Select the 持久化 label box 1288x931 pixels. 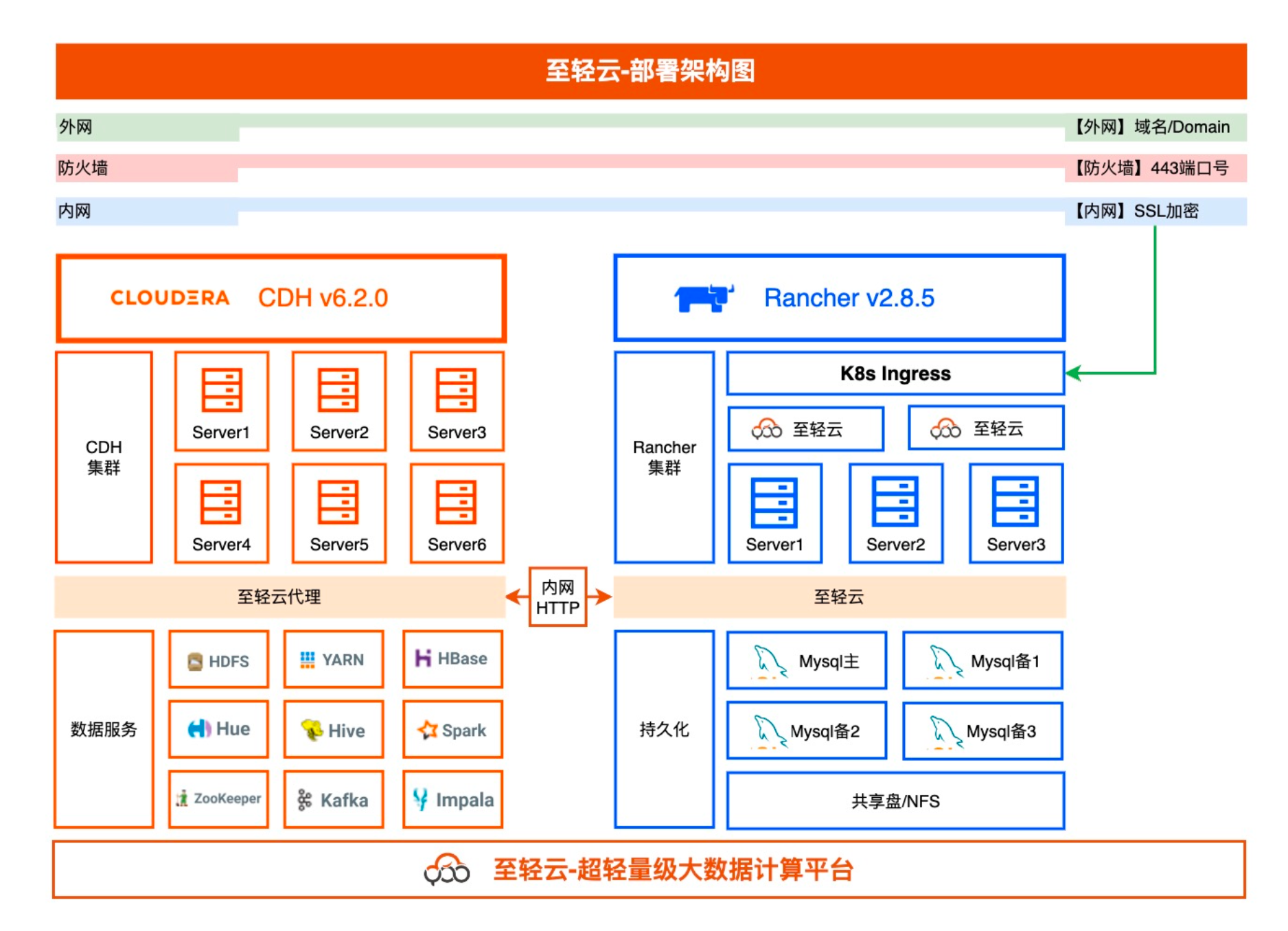[664, 729]
